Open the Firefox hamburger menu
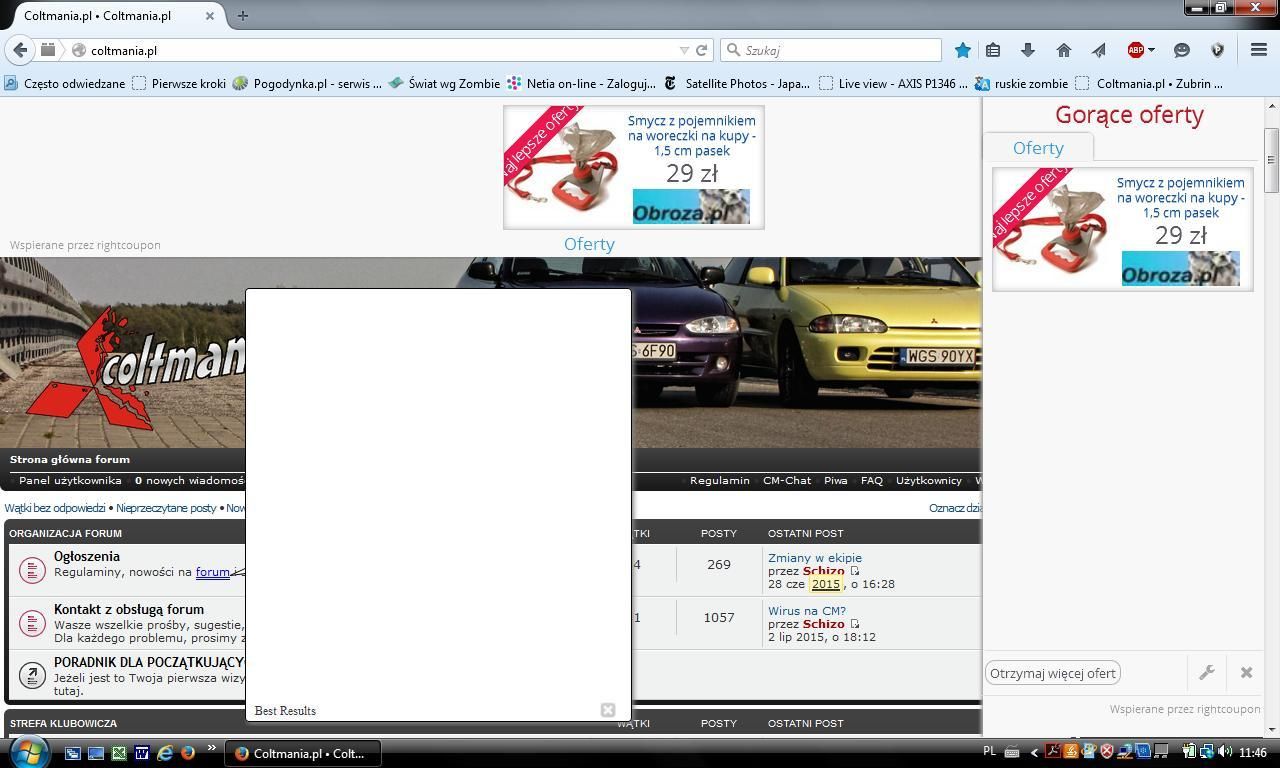Screen dimensions: 1280x768 (1259, 50)
